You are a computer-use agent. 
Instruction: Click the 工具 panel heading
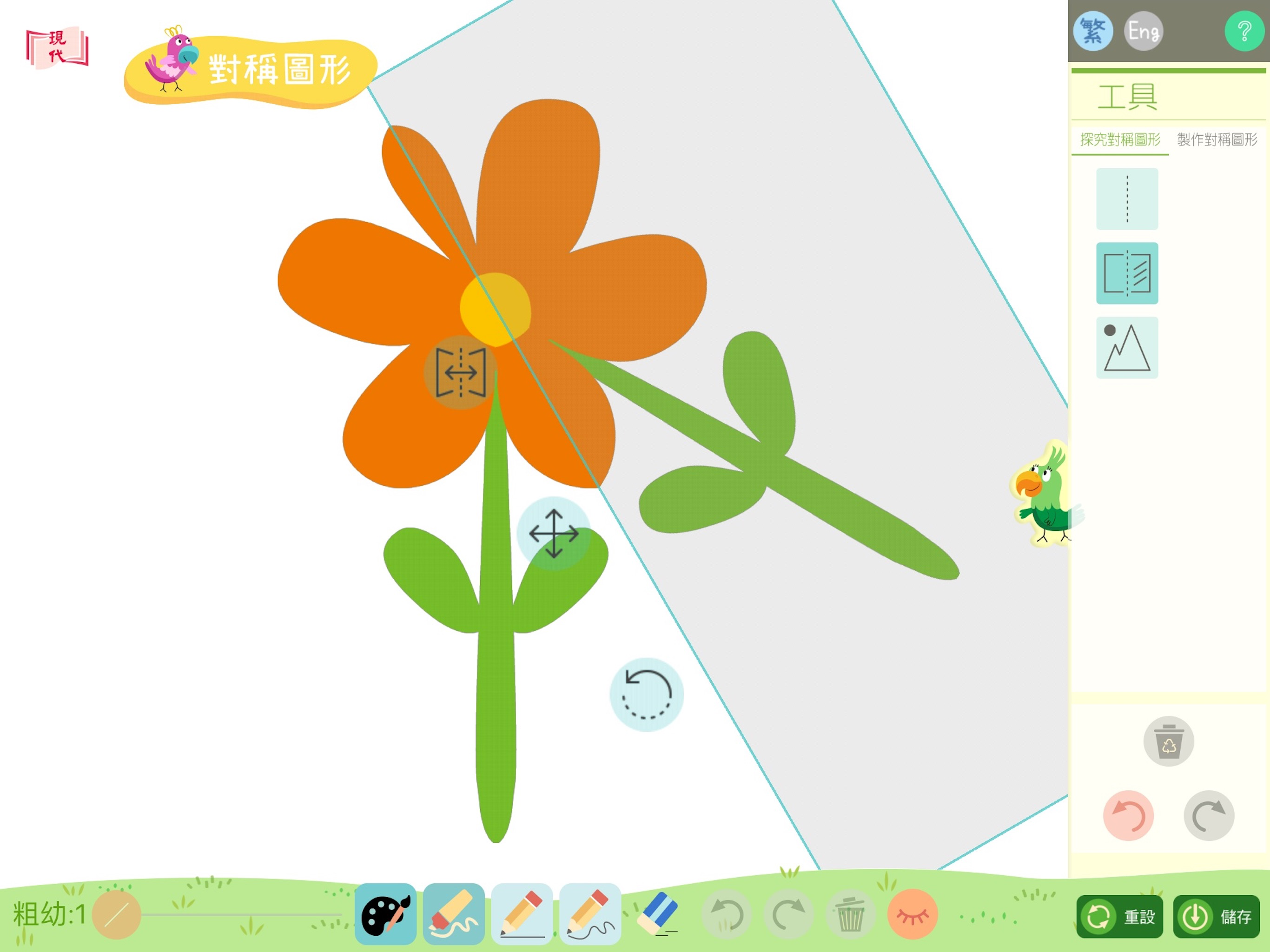(1127, 96)
